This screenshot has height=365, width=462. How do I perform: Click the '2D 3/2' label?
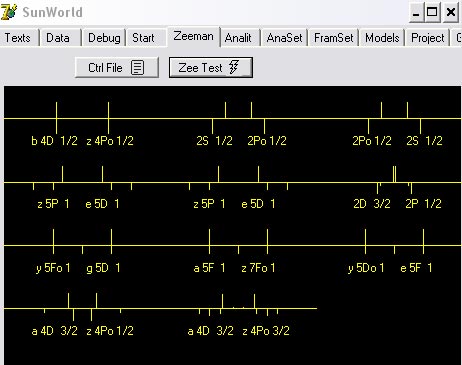tap(372, 204)
